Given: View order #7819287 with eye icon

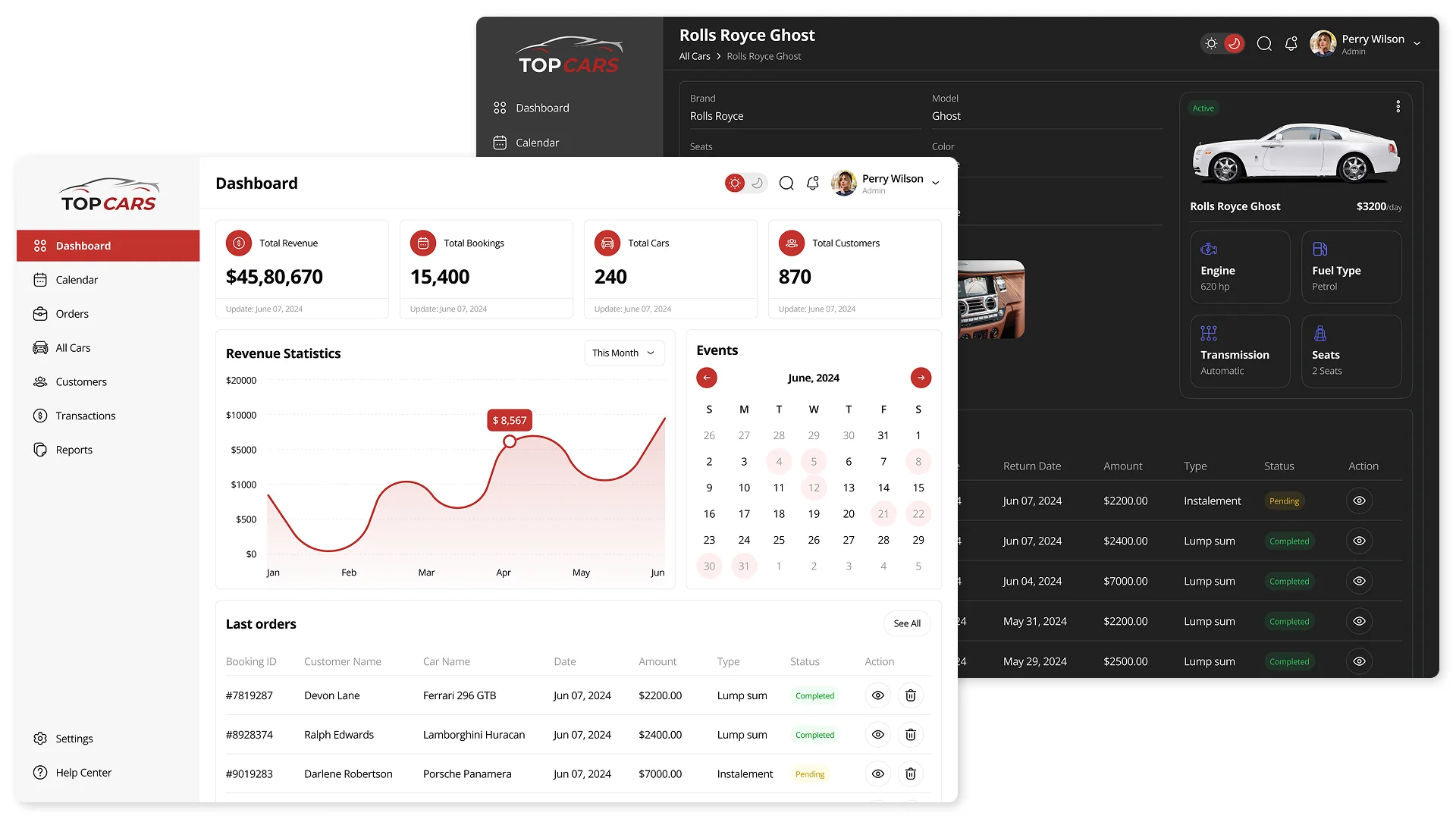Looking at the screenshot, I should coord(877,695).
